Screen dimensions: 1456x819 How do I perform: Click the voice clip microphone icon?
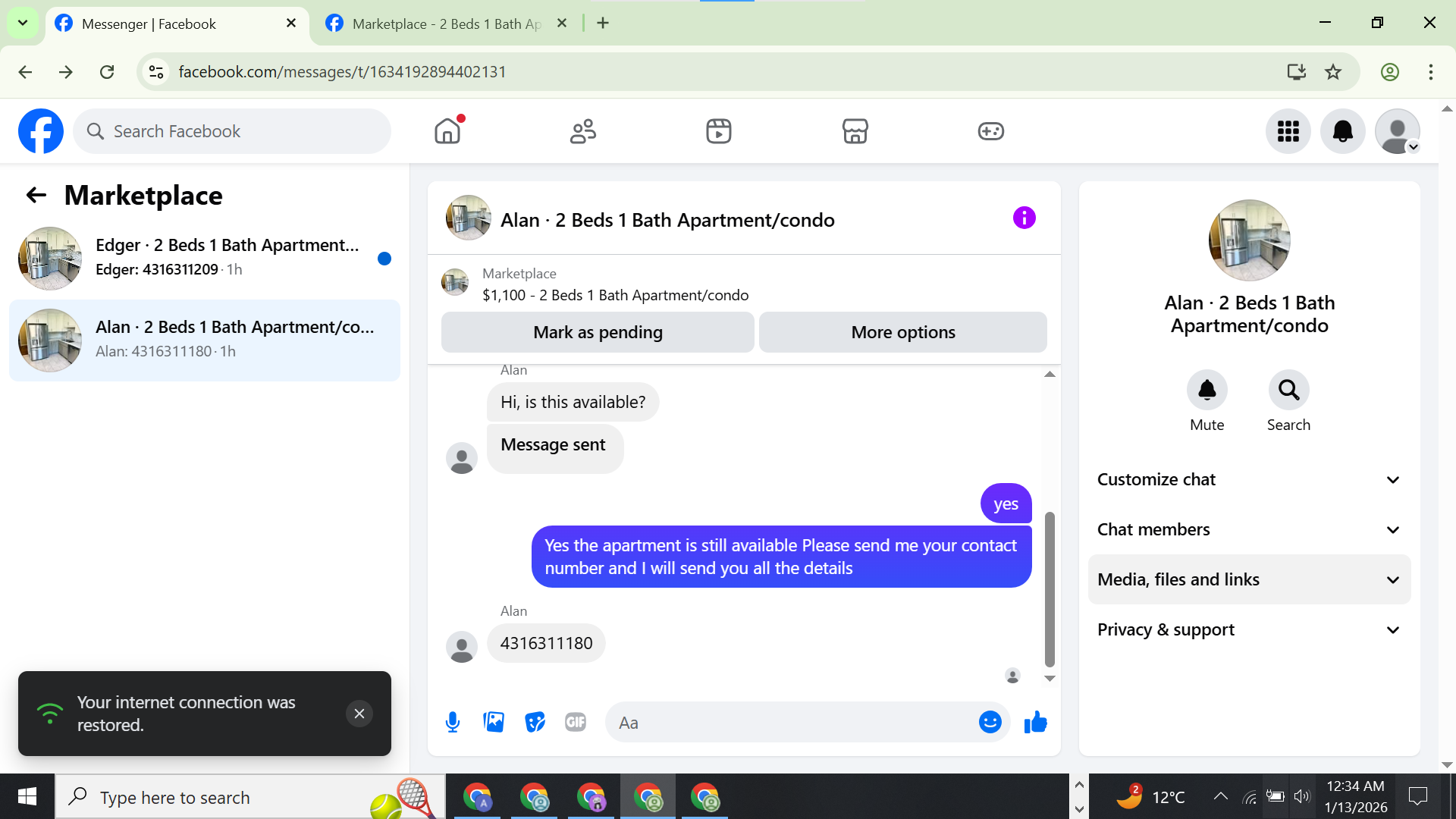453,722
